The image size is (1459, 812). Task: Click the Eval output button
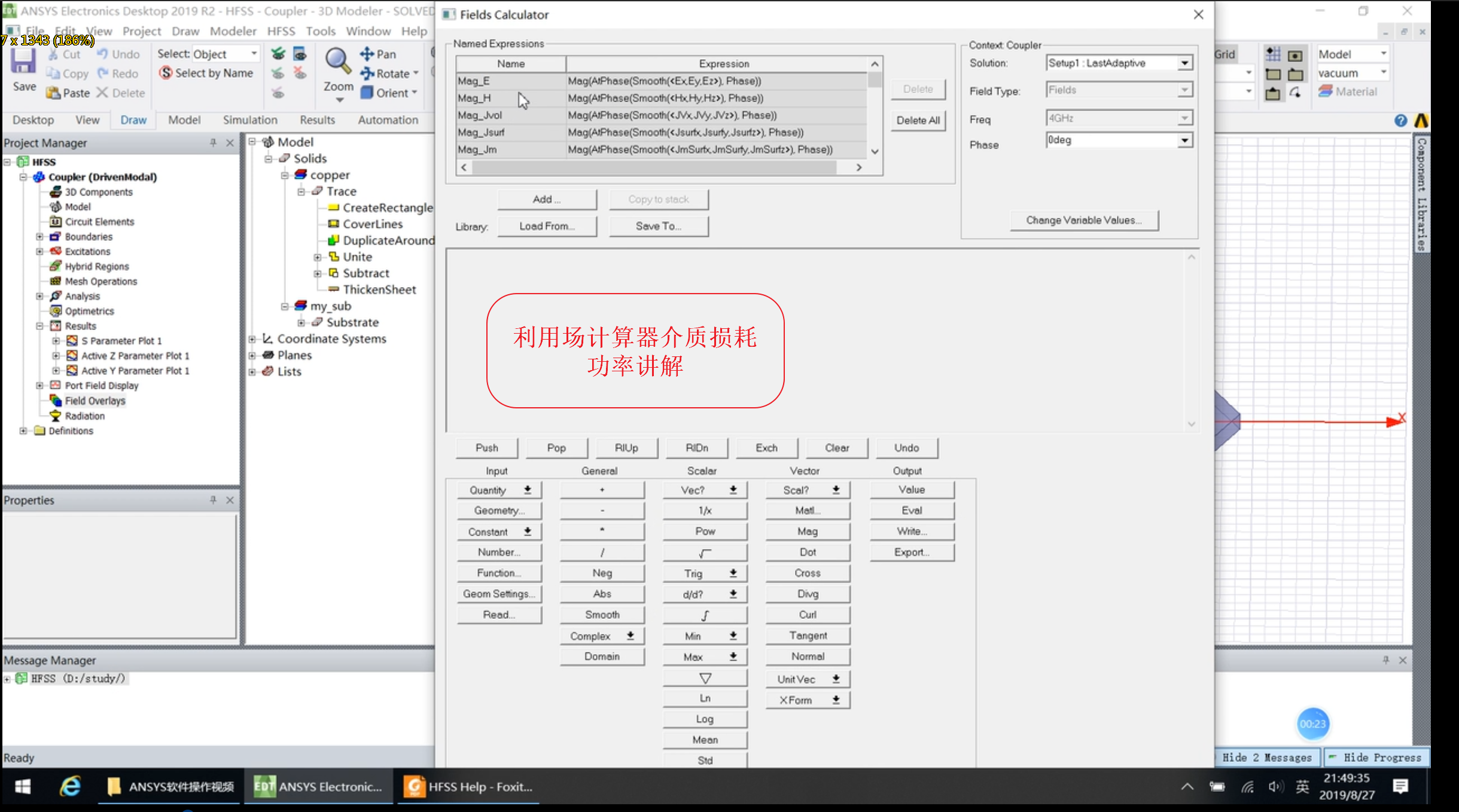coord(912,511)
